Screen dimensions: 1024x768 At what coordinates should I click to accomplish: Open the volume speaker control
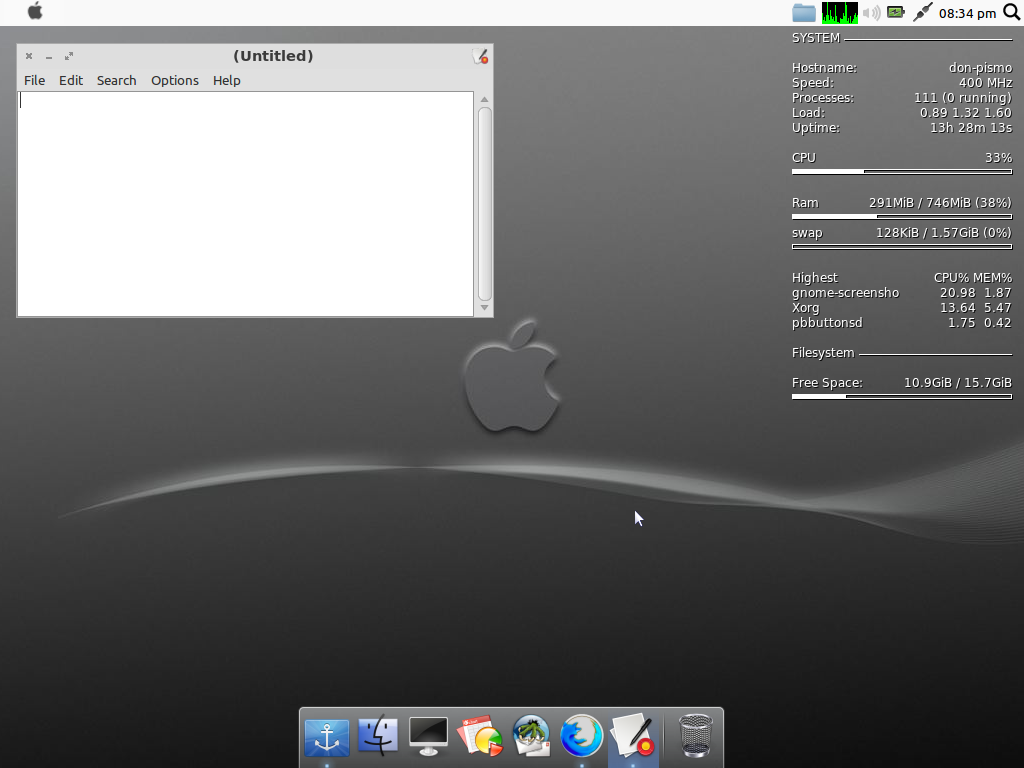(x=871, y=13)
